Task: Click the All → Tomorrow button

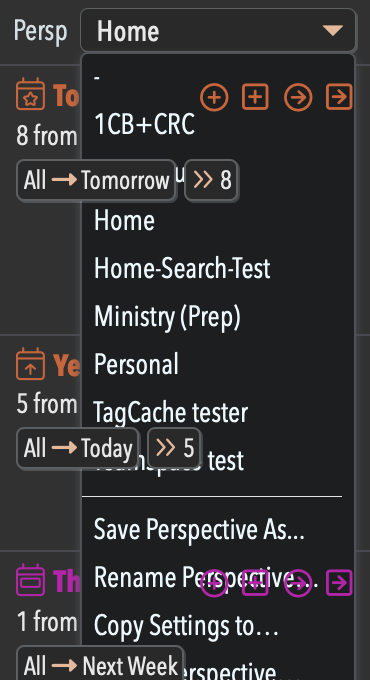Action: click(96, 180)
